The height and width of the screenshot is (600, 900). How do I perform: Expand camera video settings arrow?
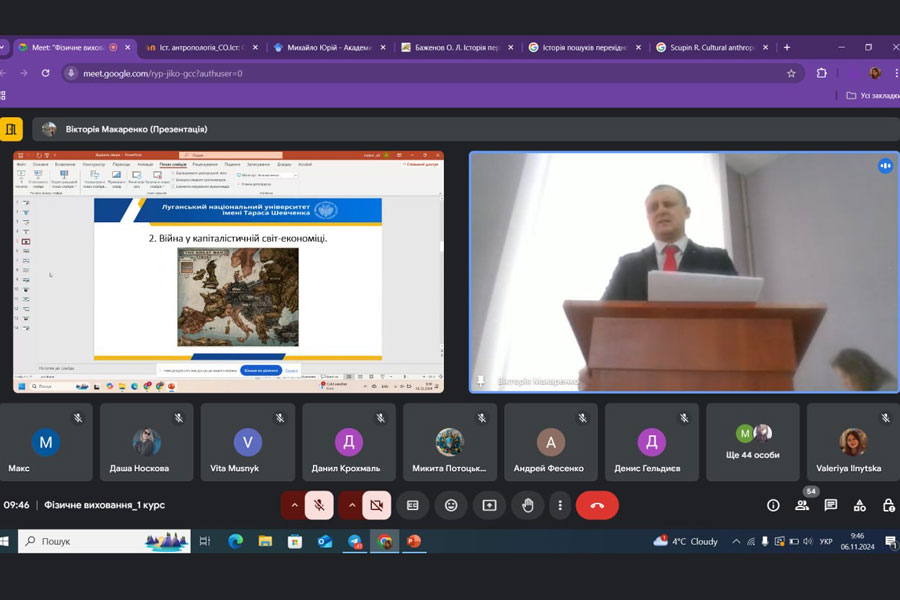(350, 505)
